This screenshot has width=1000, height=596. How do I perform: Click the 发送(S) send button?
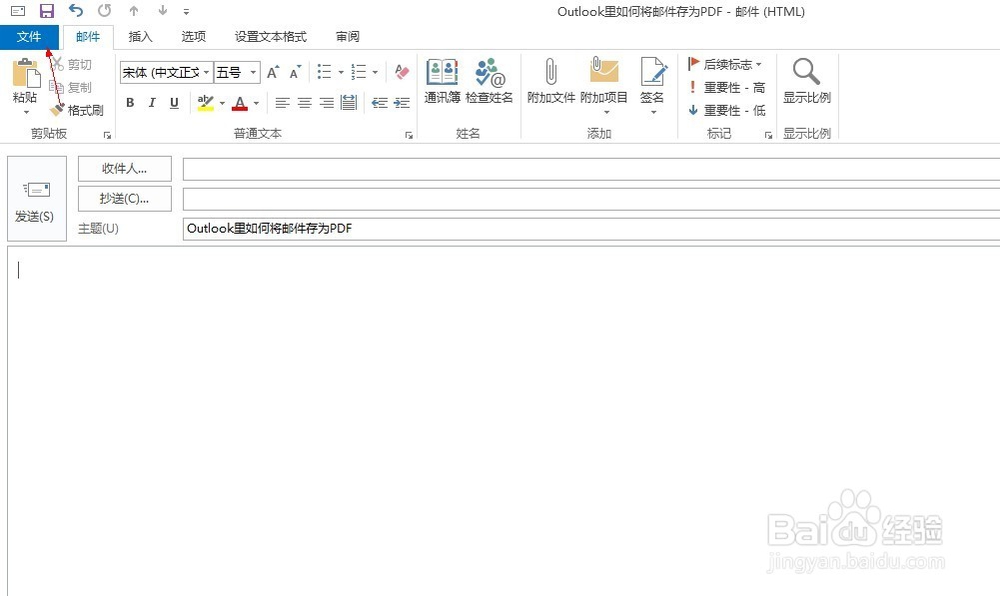click(36, 199)
